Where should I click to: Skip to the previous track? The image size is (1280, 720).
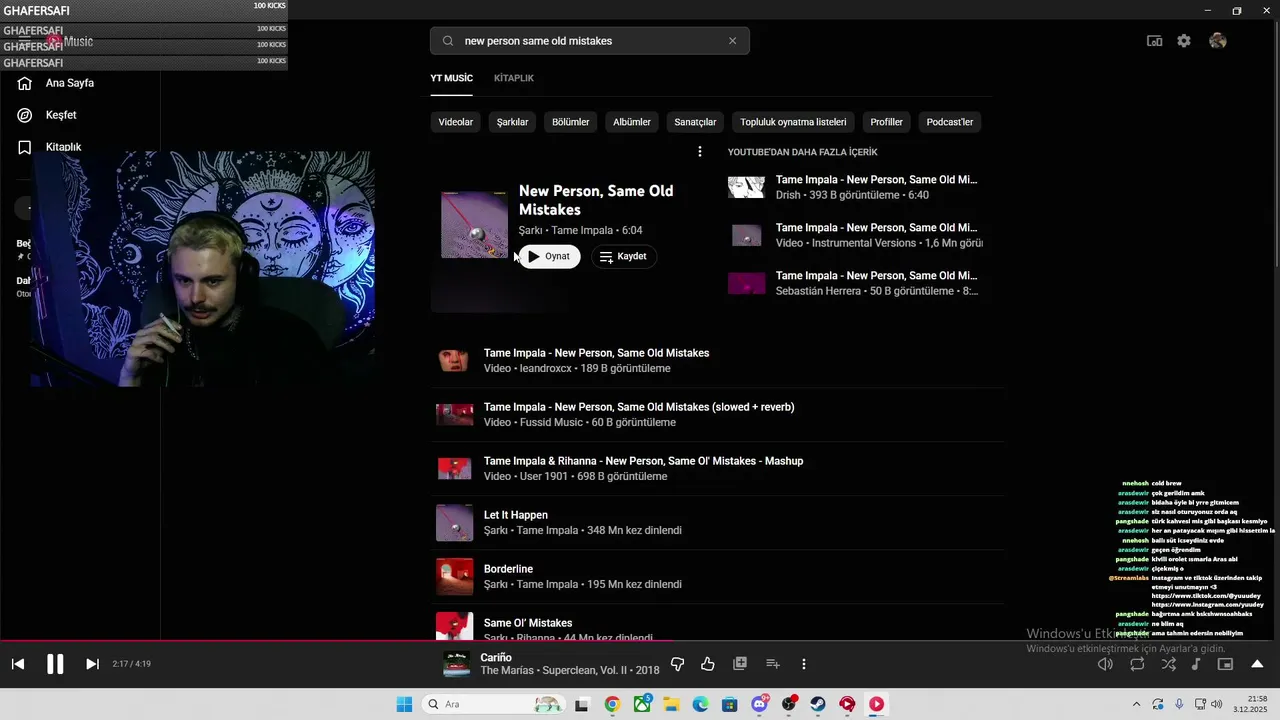click(x=18, y=664)
